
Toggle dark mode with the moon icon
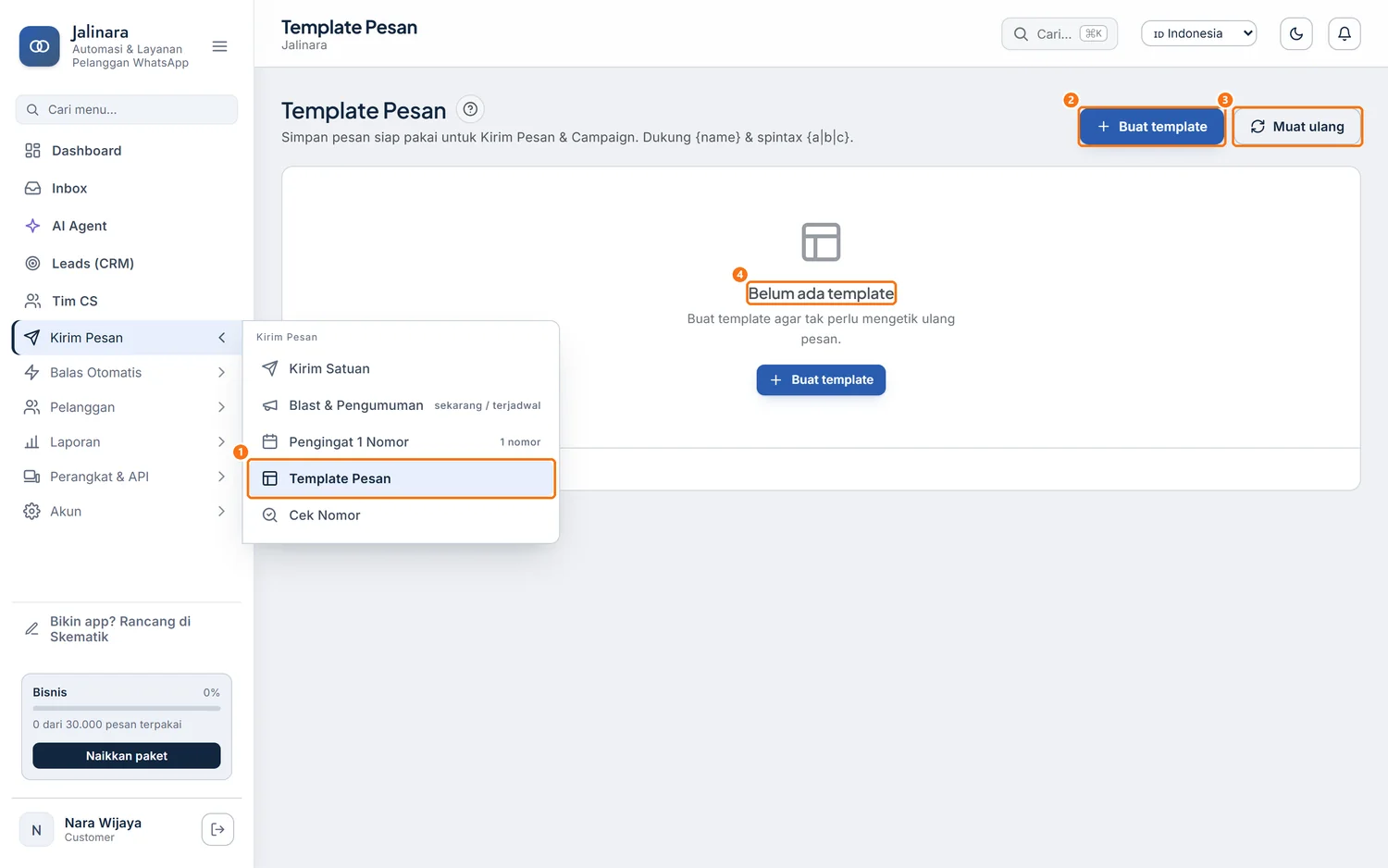click(1295, 34)
